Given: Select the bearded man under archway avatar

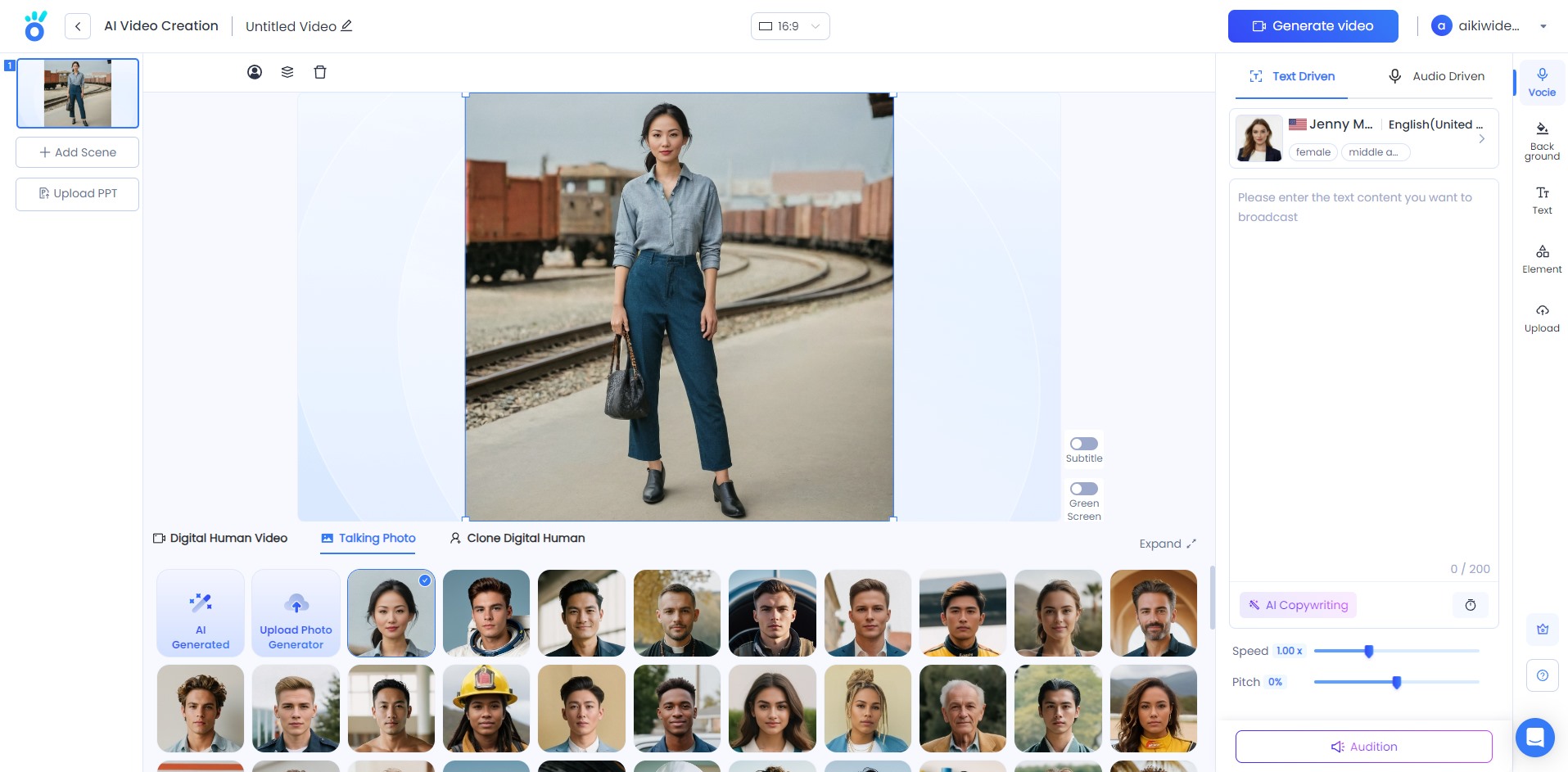Looking at the screenshot, I should [1154, 613].
